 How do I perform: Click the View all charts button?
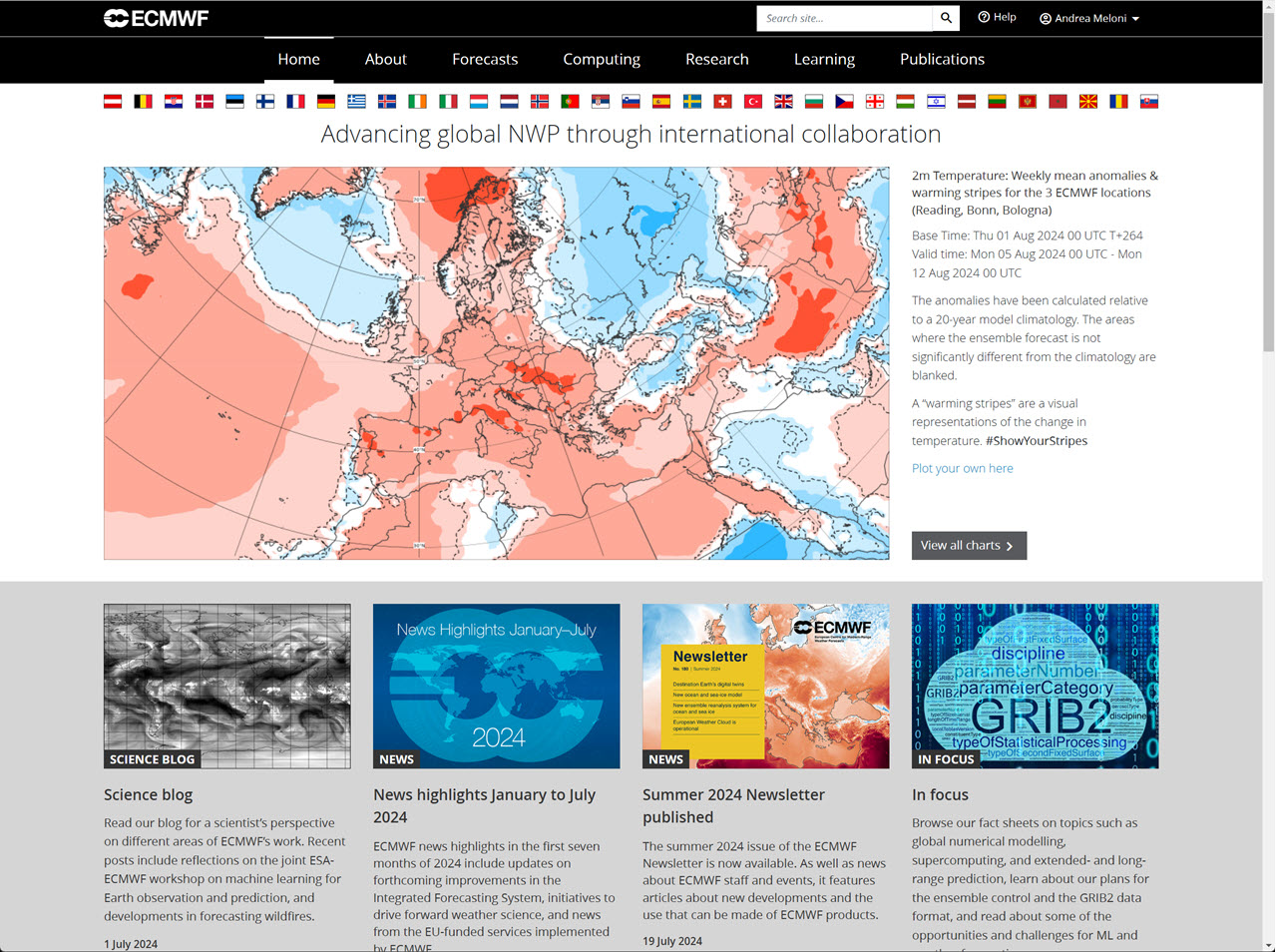(968, 546)
